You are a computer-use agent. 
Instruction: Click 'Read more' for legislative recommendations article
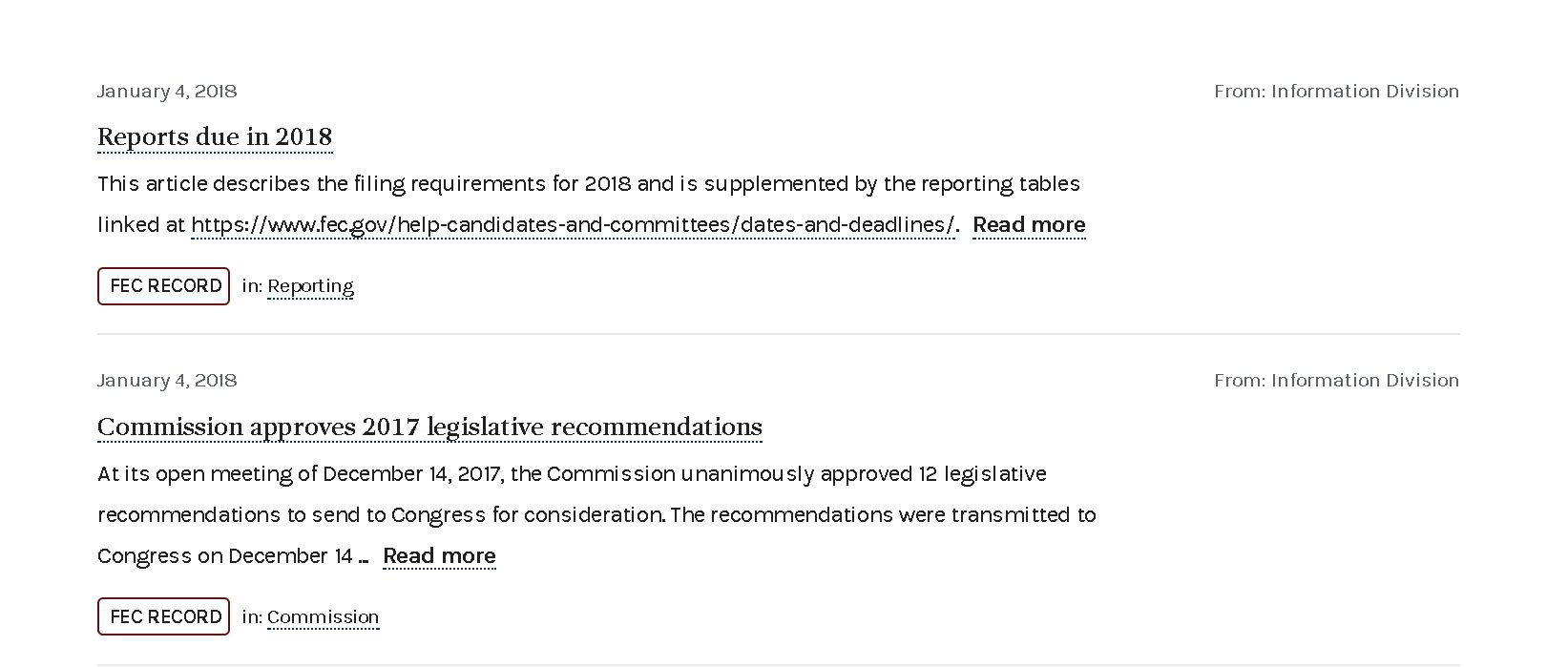pyautogui.click(x=439, y=555)
